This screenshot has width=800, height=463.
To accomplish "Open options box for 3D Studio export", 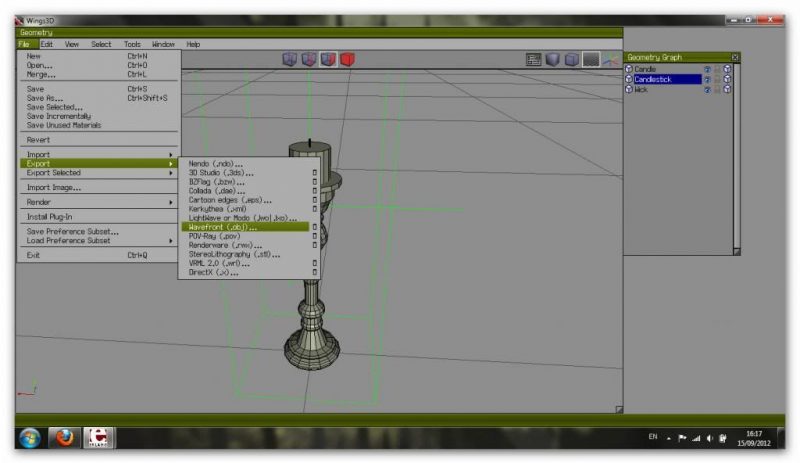I will pos(314,172).
